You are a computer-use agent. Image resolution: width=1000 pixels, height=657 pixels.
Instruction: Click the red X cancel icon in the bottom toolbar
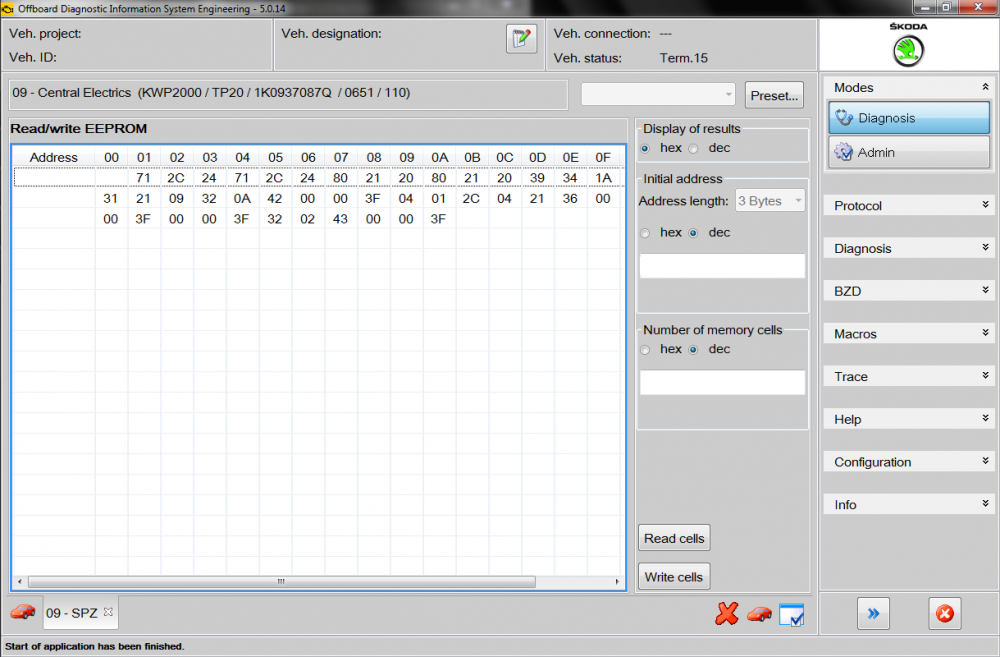[726, 614]
